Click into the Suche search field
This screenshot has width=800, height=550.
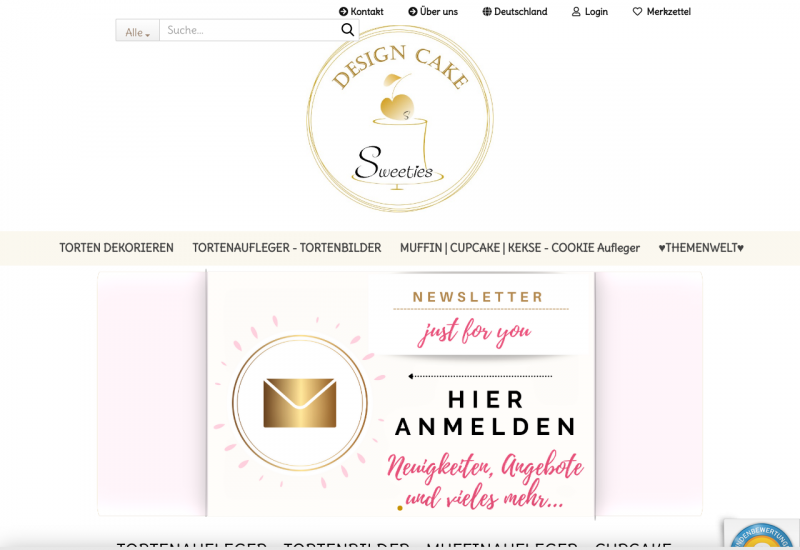(250, 31)
